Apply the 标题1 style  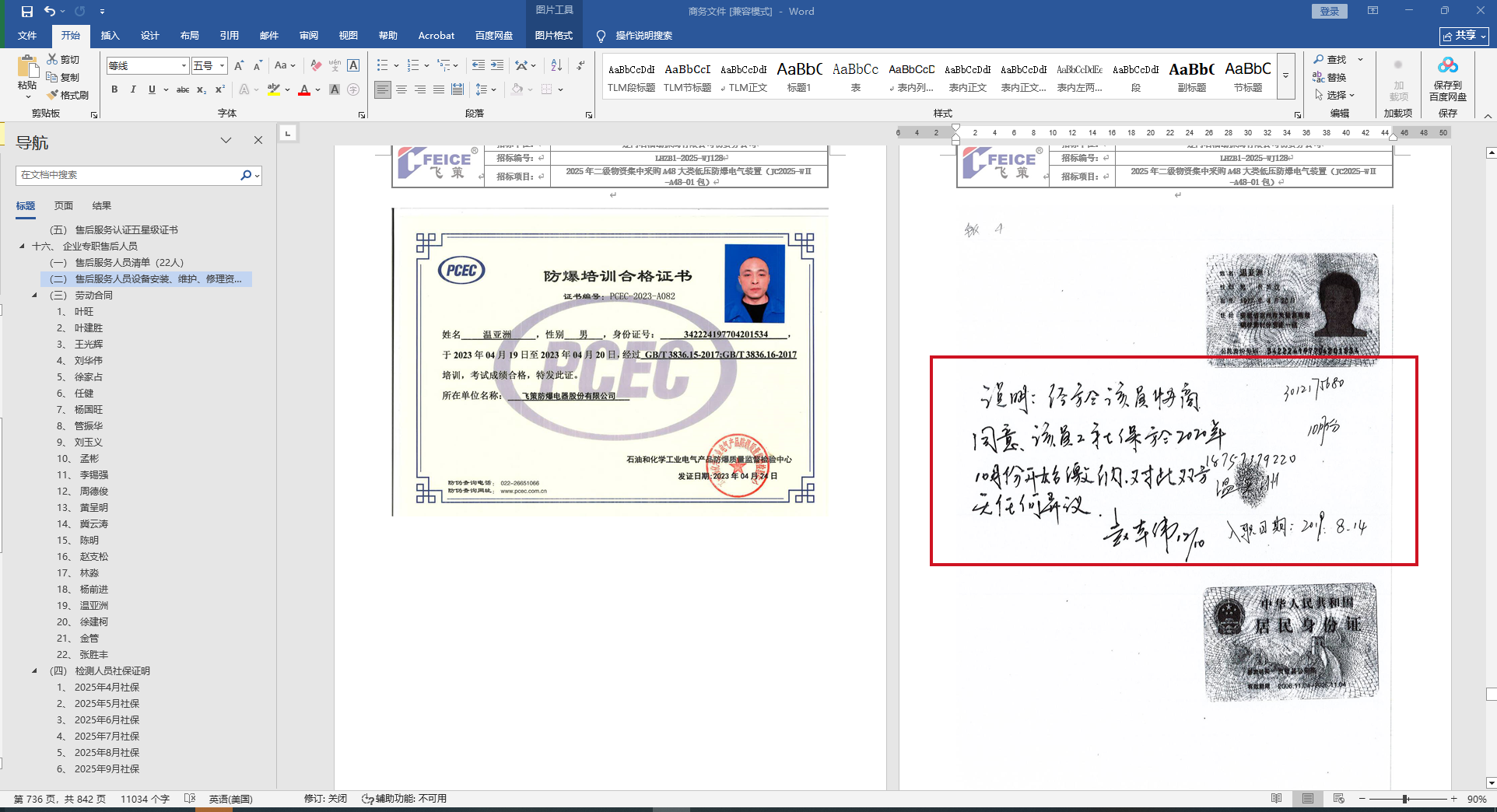799,76
